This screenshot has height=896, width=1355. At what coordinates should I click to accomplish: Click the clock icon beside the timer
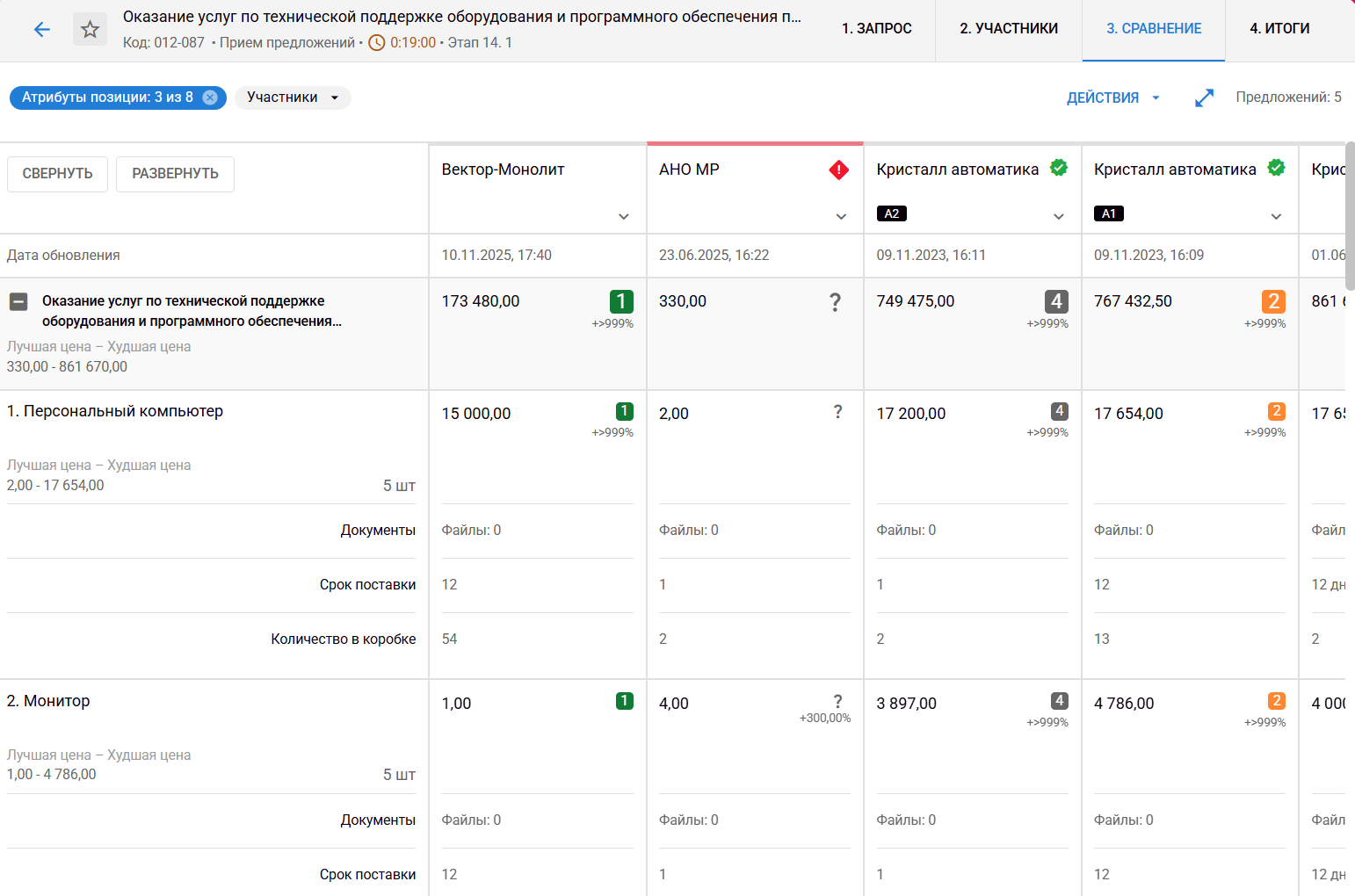pyautogui.click(x=376, y=42)
